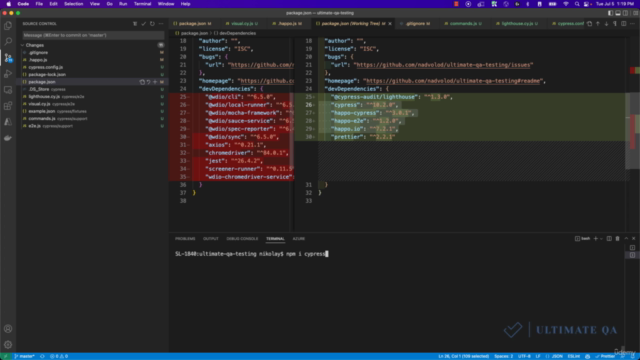Split editor right icon in editor toolbar
The image size is (640, 360).
[624, 24]
